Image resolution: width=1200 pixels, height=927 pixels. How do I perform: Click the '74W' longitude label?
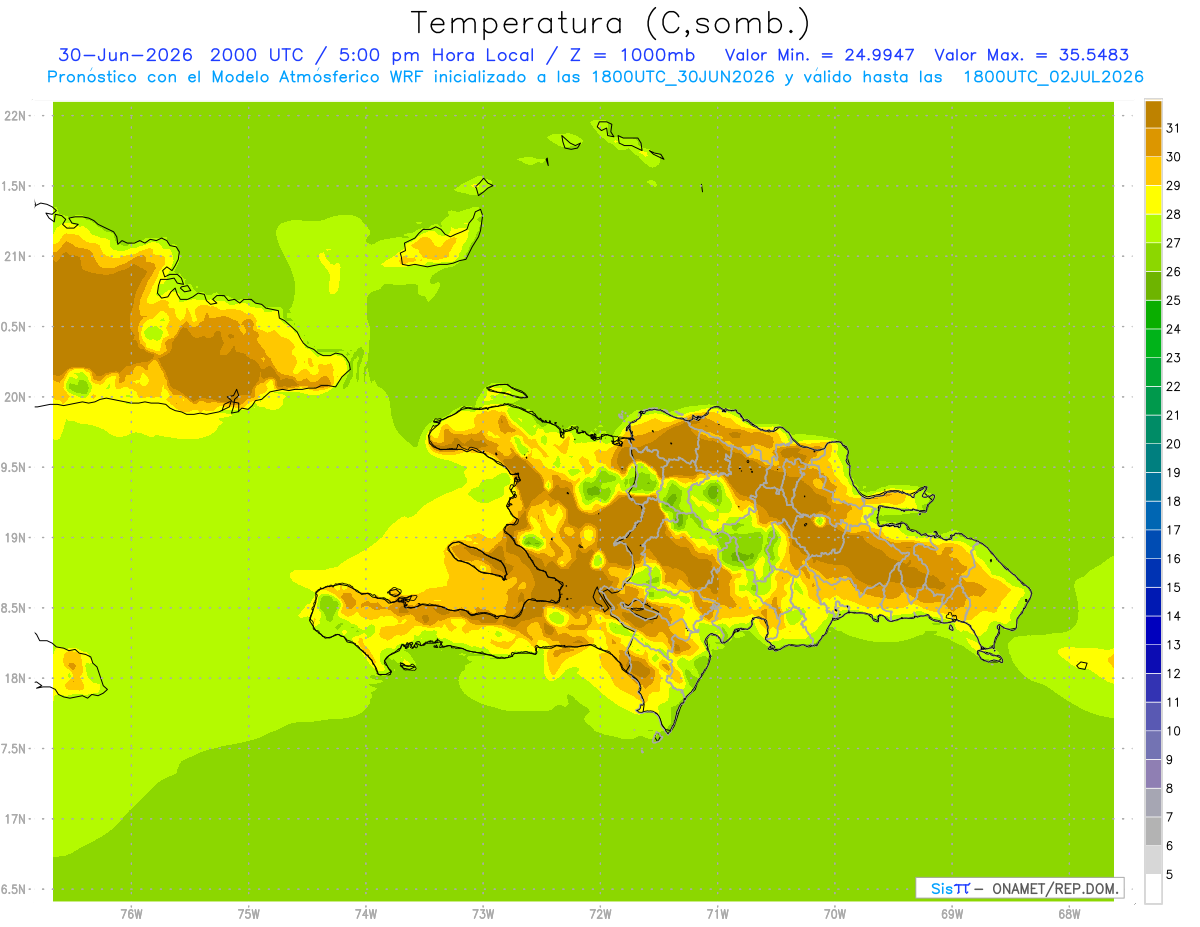pos(365,914)
